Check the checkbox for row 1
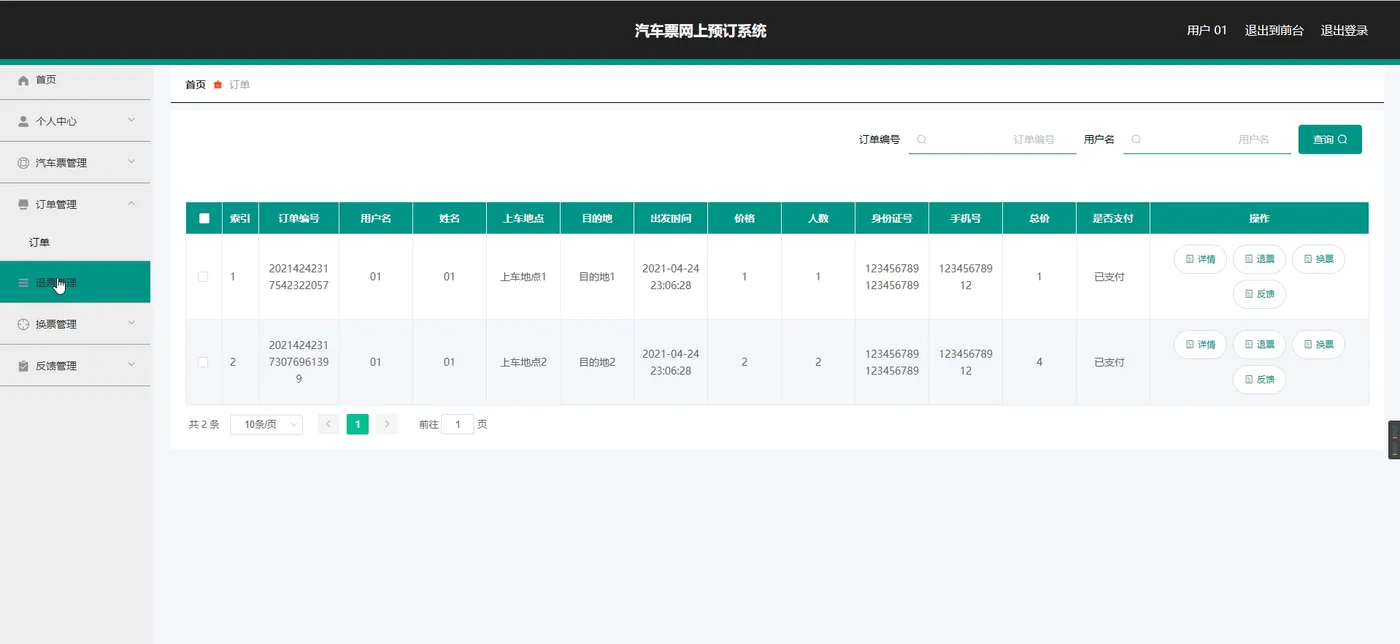 click(x=204, y=277)
